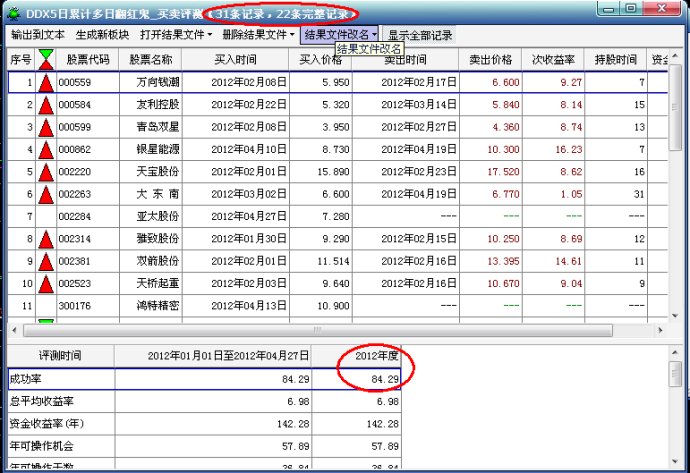Close the evaluation window

pos(661,9)
